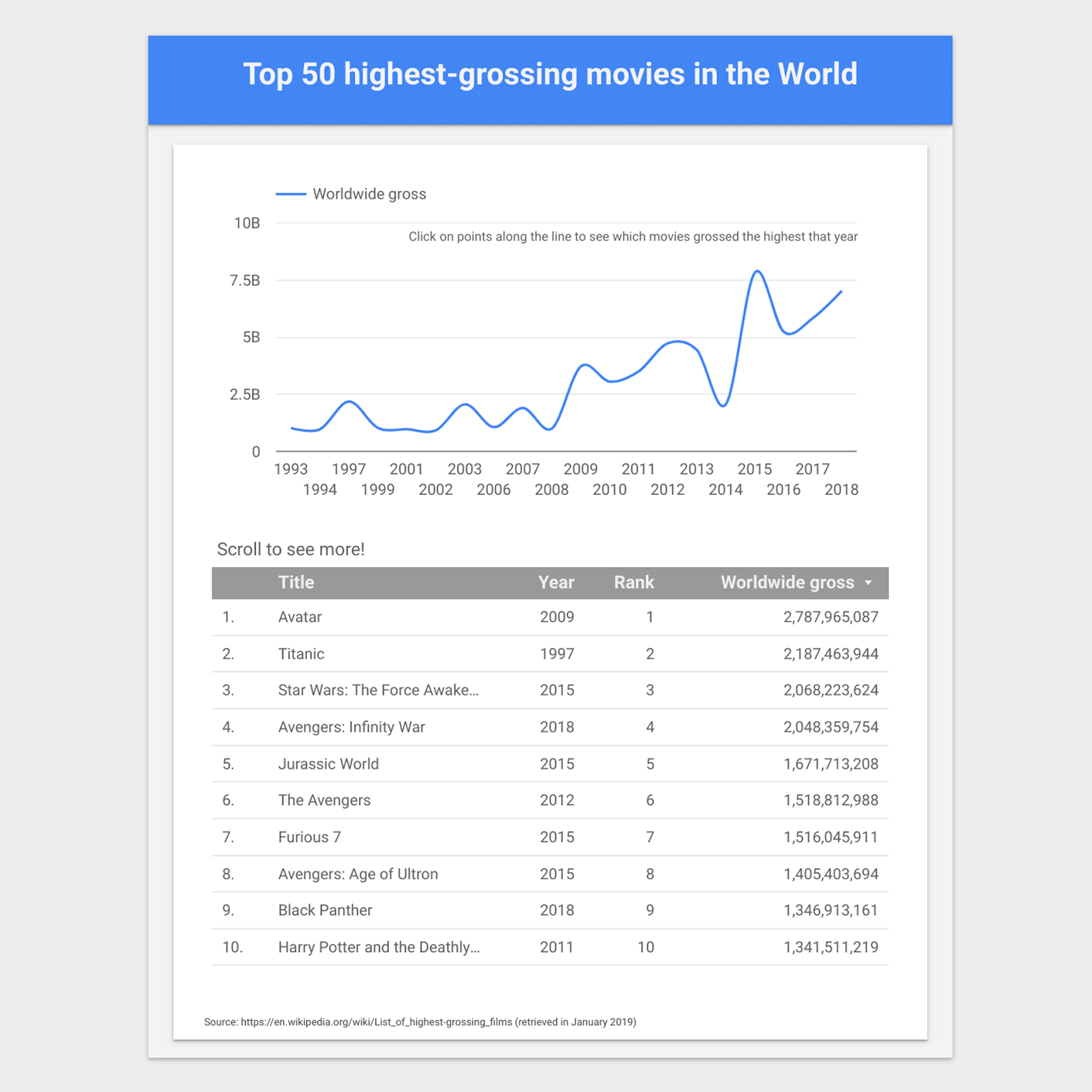Click the line chart end point for 2018
1092x1092 pixels.
841,291
